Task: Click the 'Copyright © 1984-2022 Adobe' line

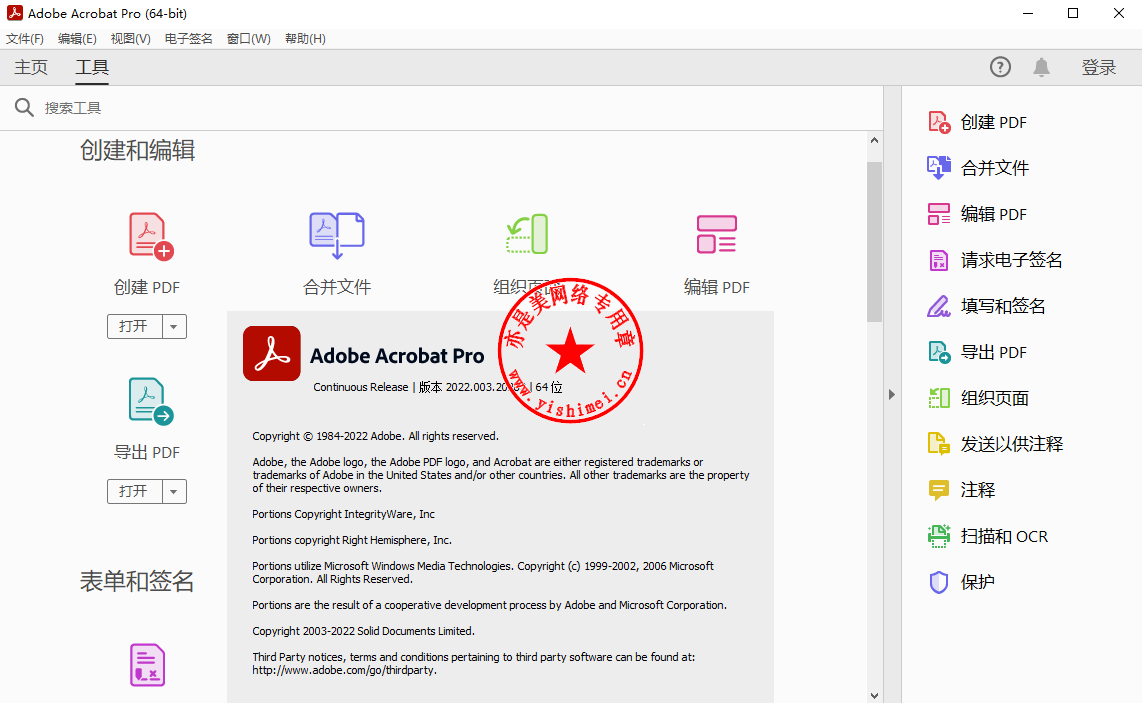Action: (375, 436)
